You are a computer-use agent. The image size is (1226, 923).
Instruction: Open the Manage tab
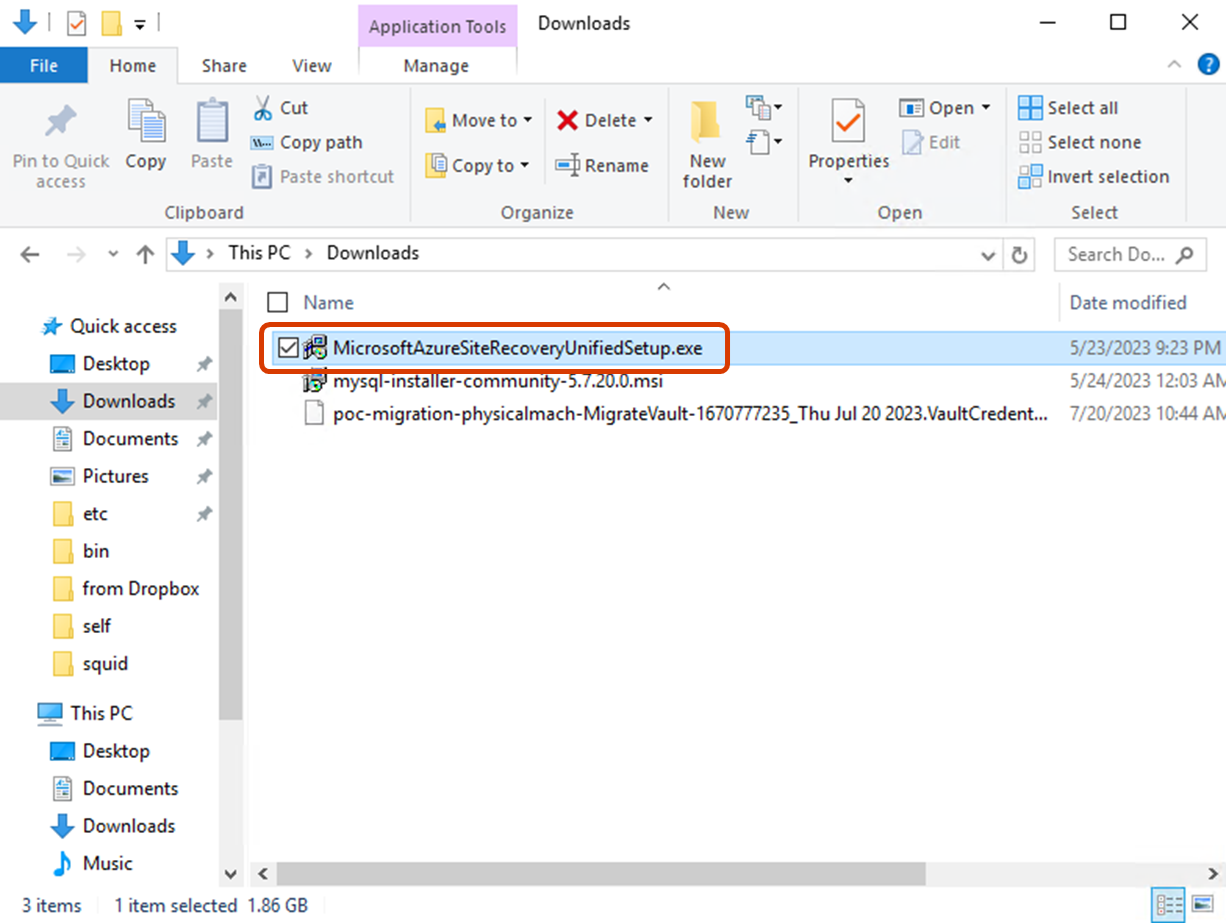[436, 65]
